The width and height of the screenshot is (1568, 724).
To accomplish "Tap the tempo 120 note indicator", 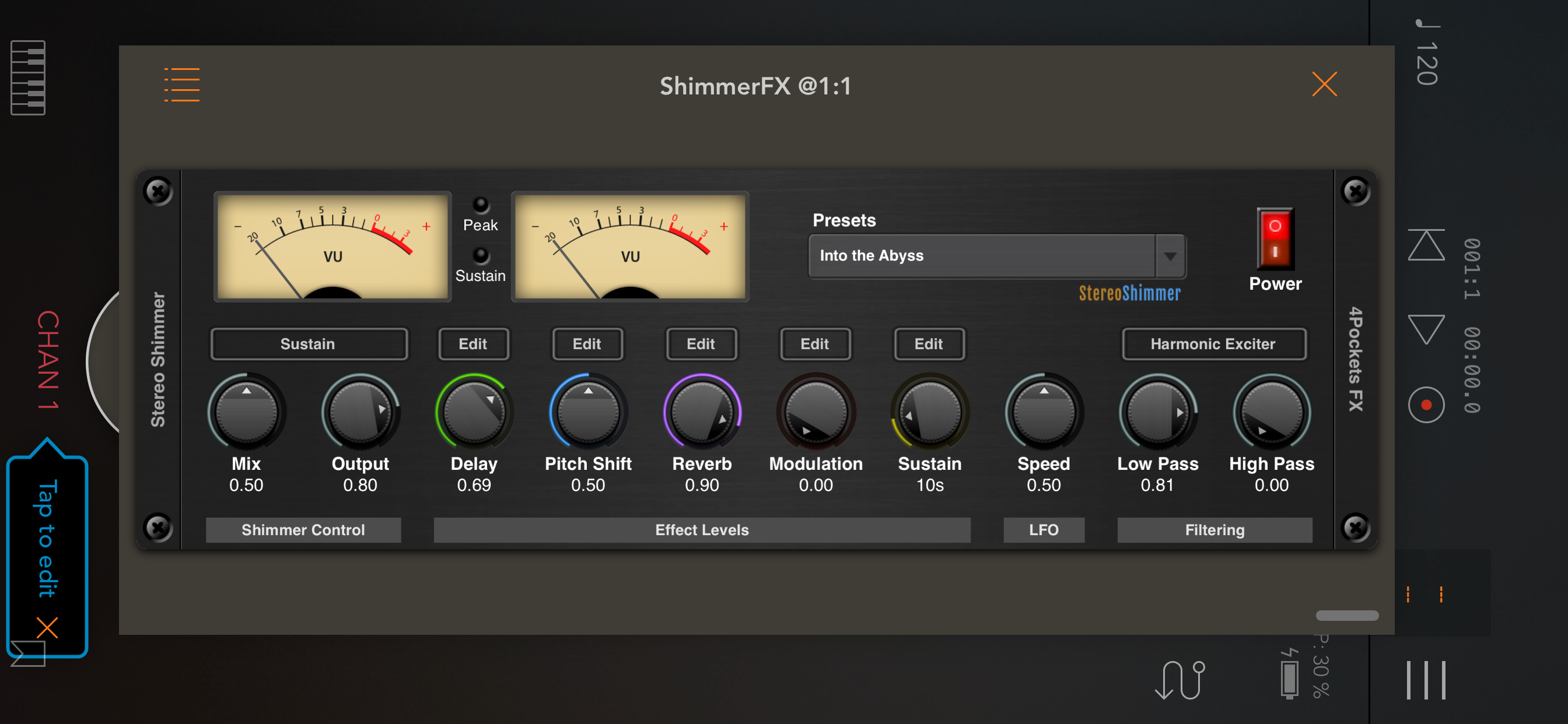I will 1427,54.
